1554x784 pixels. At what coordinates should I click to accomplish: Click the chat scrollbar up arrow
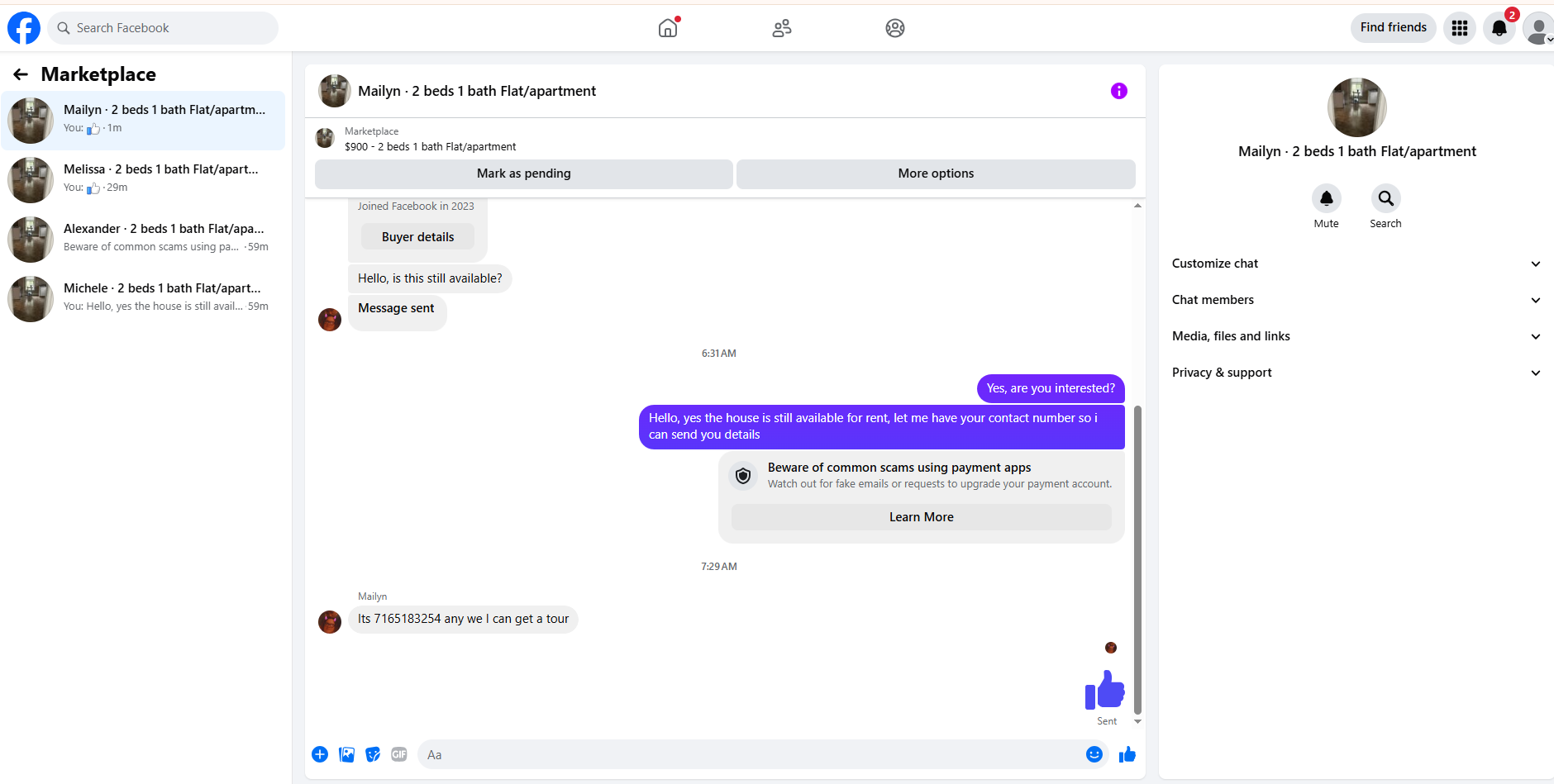pyautogui.click(x=1137, y=206)
